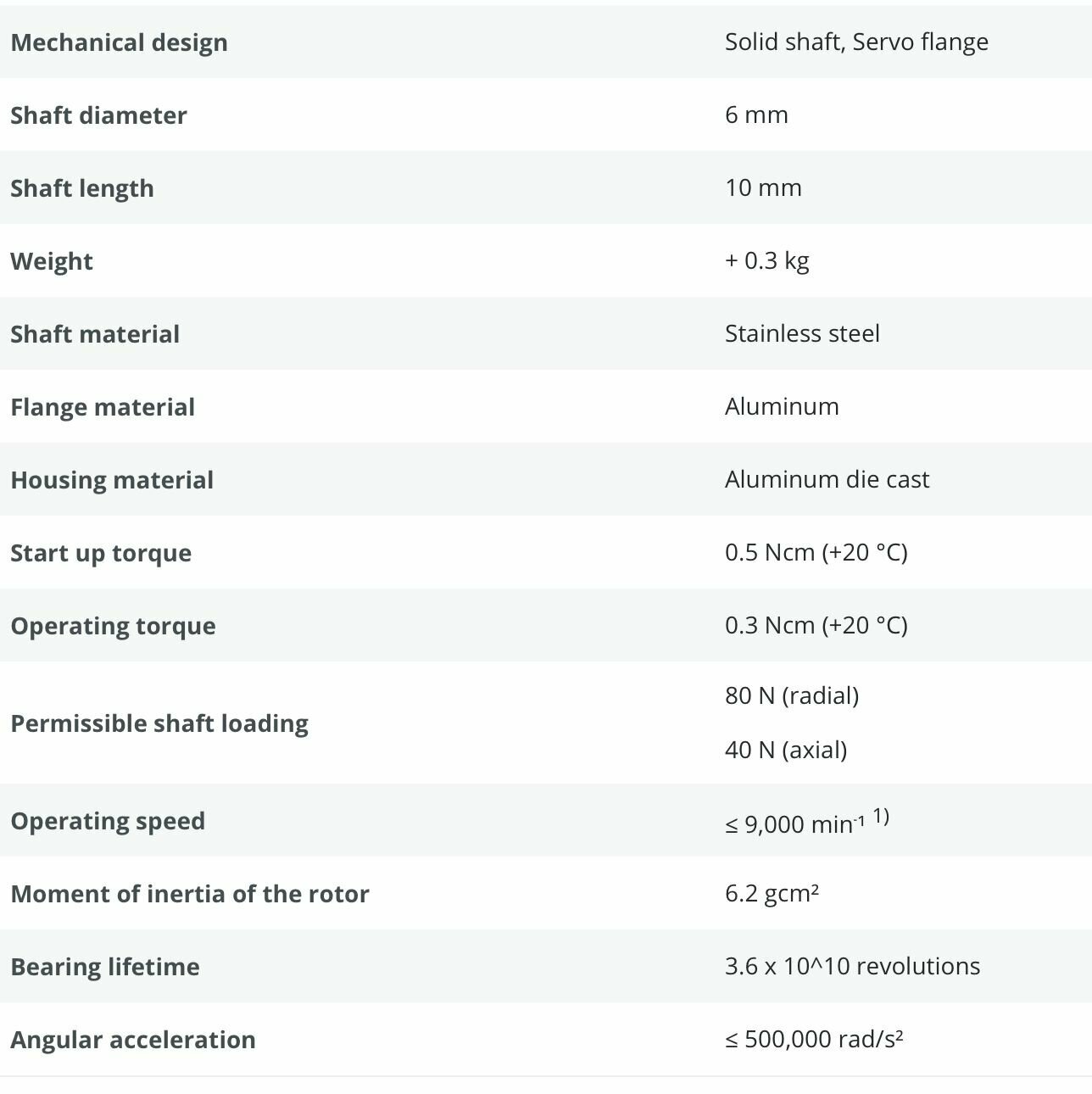Select the 0.3 Ncm operating torque value
Image resolution: width=1092 pixels, height=1094 pixels.
[816, 626]
